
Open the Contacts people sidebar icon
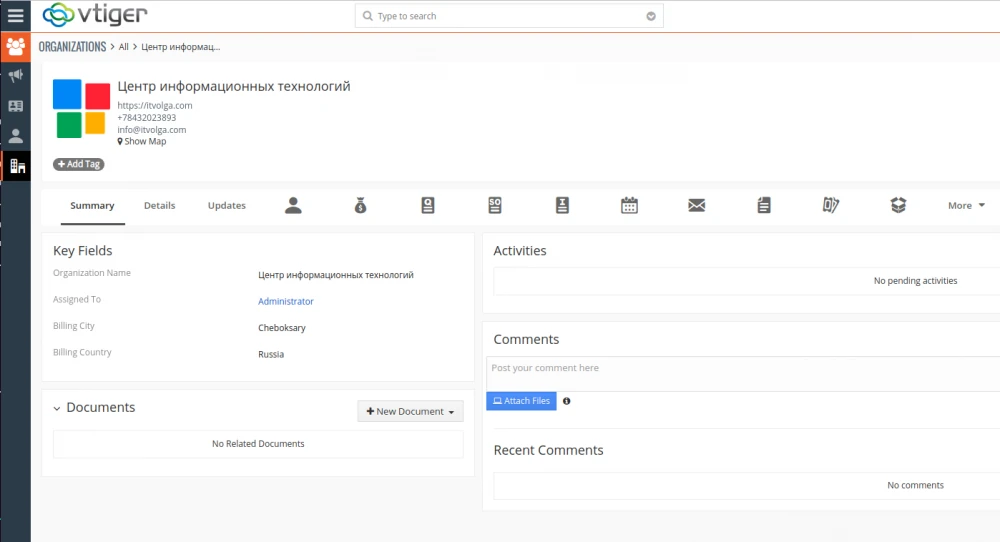click(x=15, y=47)
